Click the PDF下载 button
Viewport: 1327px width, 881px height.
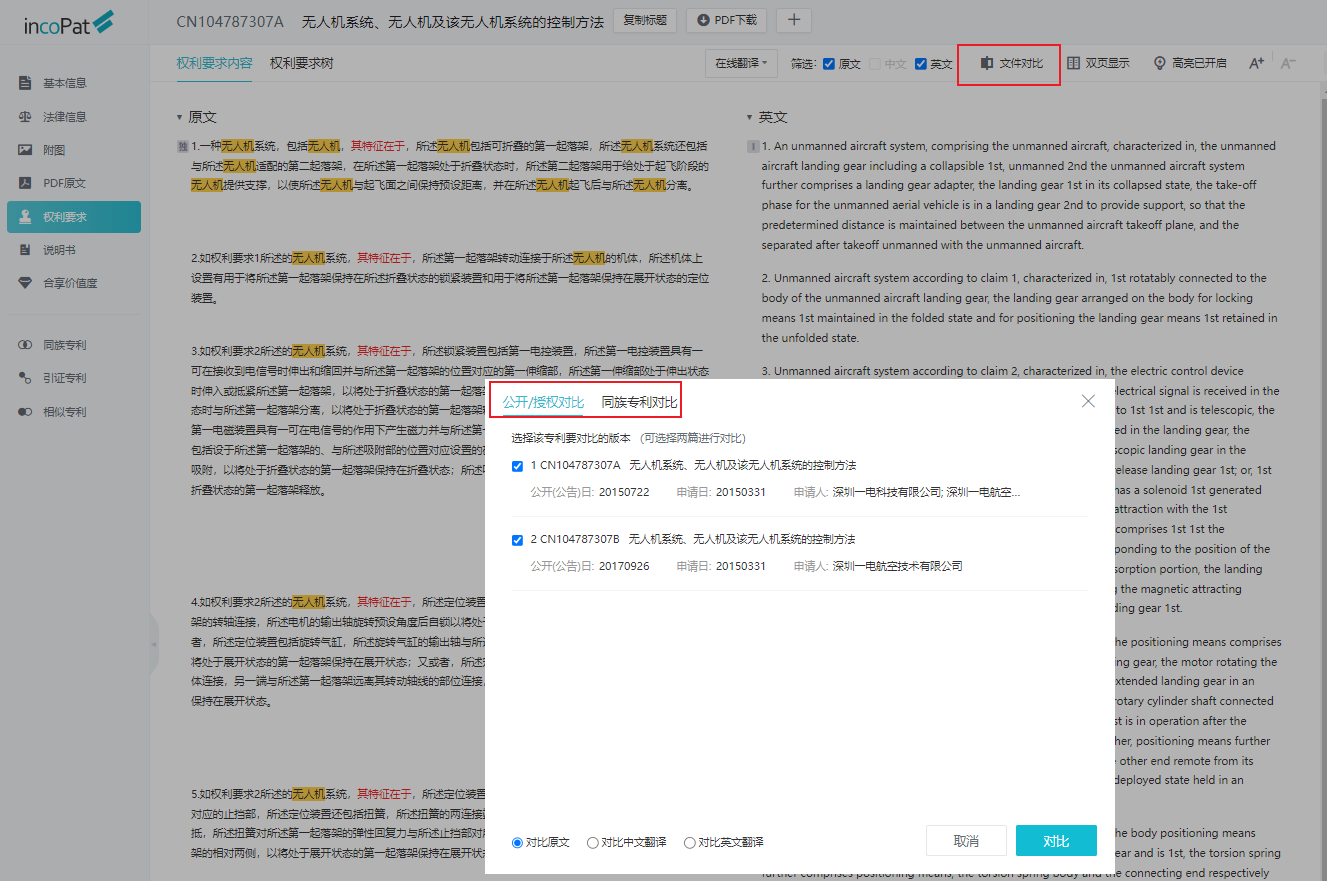point(727,20)
